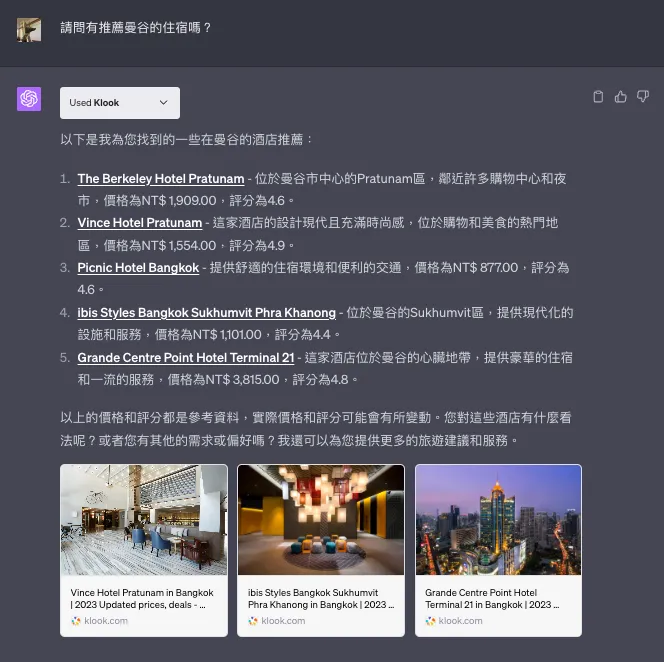The image size is (664, 662).
Task: Open the Vince Hotel Pratunam card title
Action: pyautogui.click(x=142, y=598)
